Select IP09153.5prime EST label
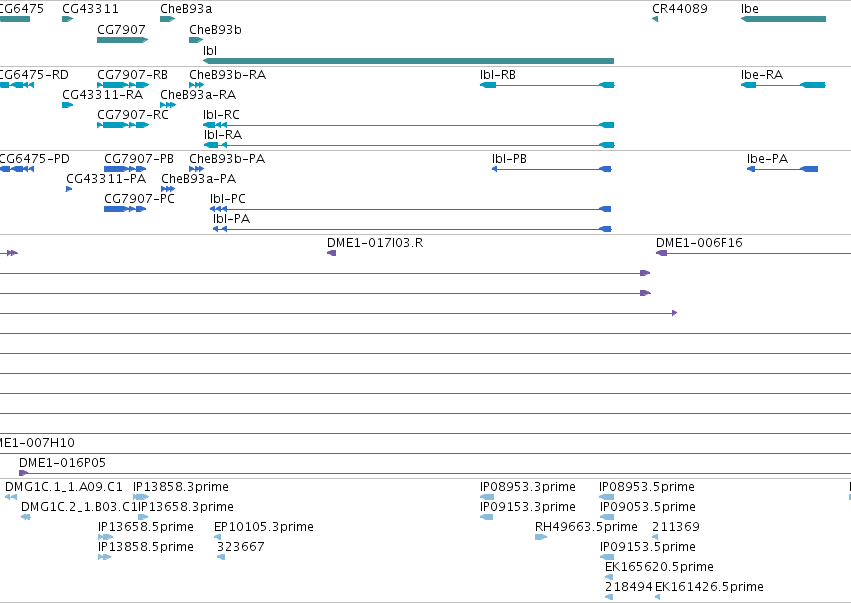 pos(648,547)
